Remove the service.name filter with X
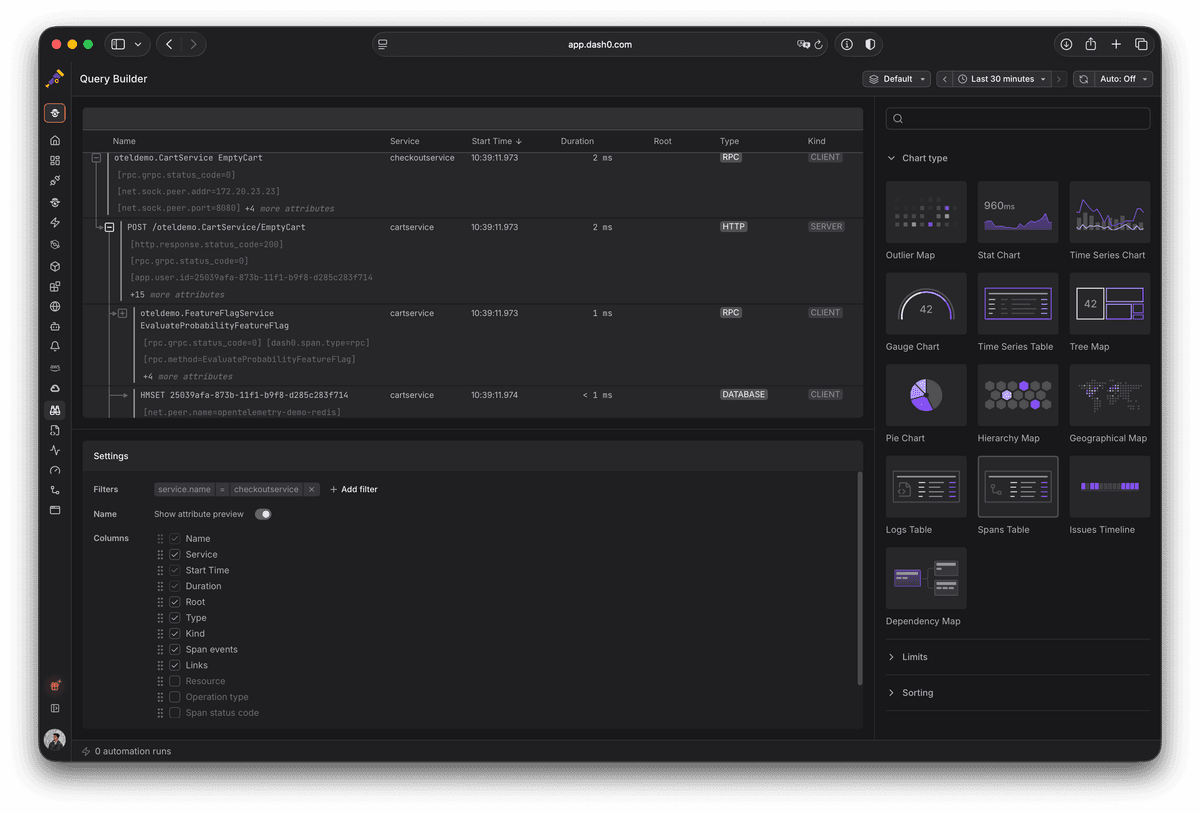The height and width of the screenshot is (813, 1200). click(312, 490)
